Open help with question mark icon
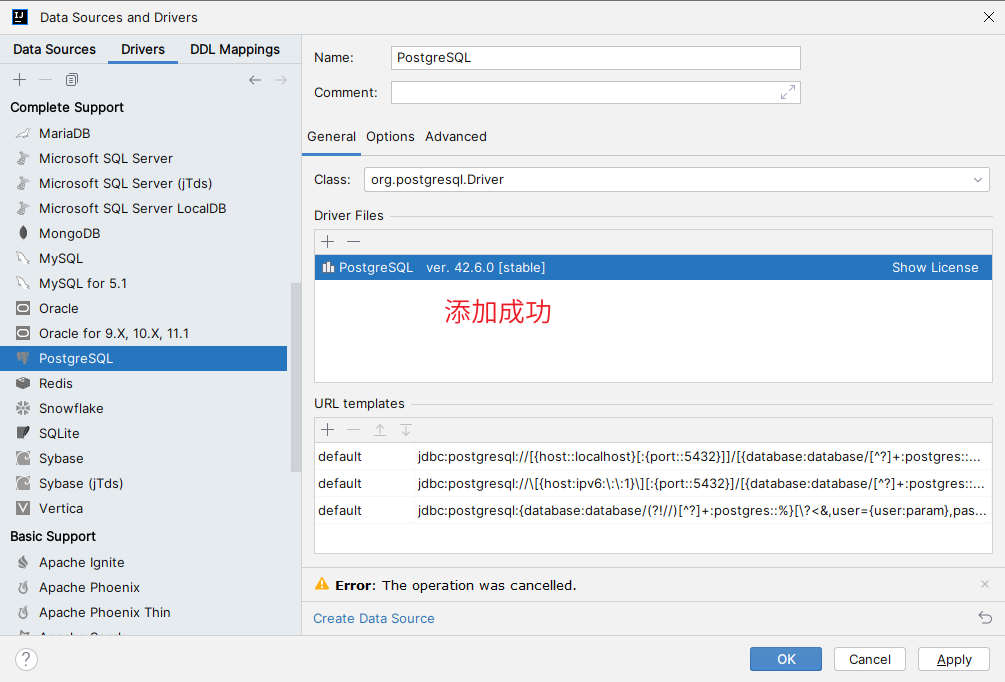The width and height of the screenshot is (1005, 682). 27,659
